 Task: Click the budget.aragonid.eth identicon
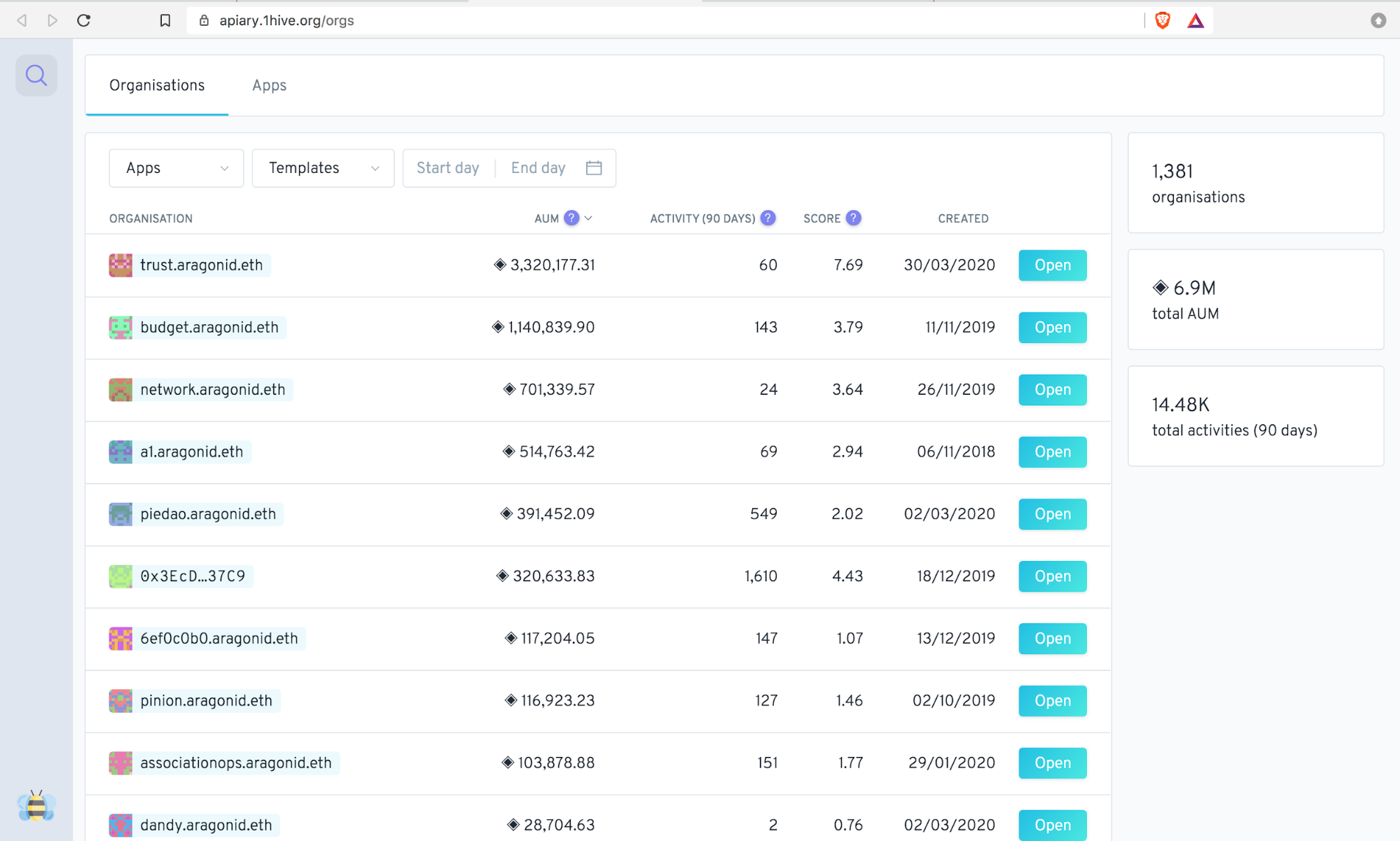click(x=120, y=328)
